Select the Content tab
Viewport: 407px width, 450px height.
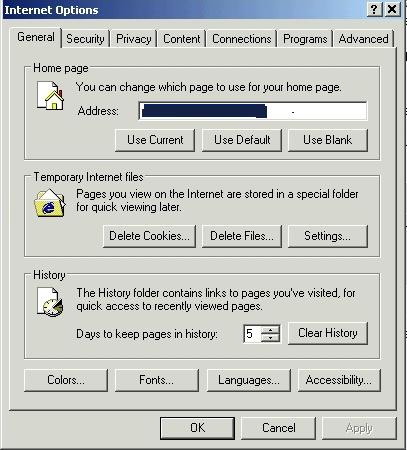pos(182,39)
